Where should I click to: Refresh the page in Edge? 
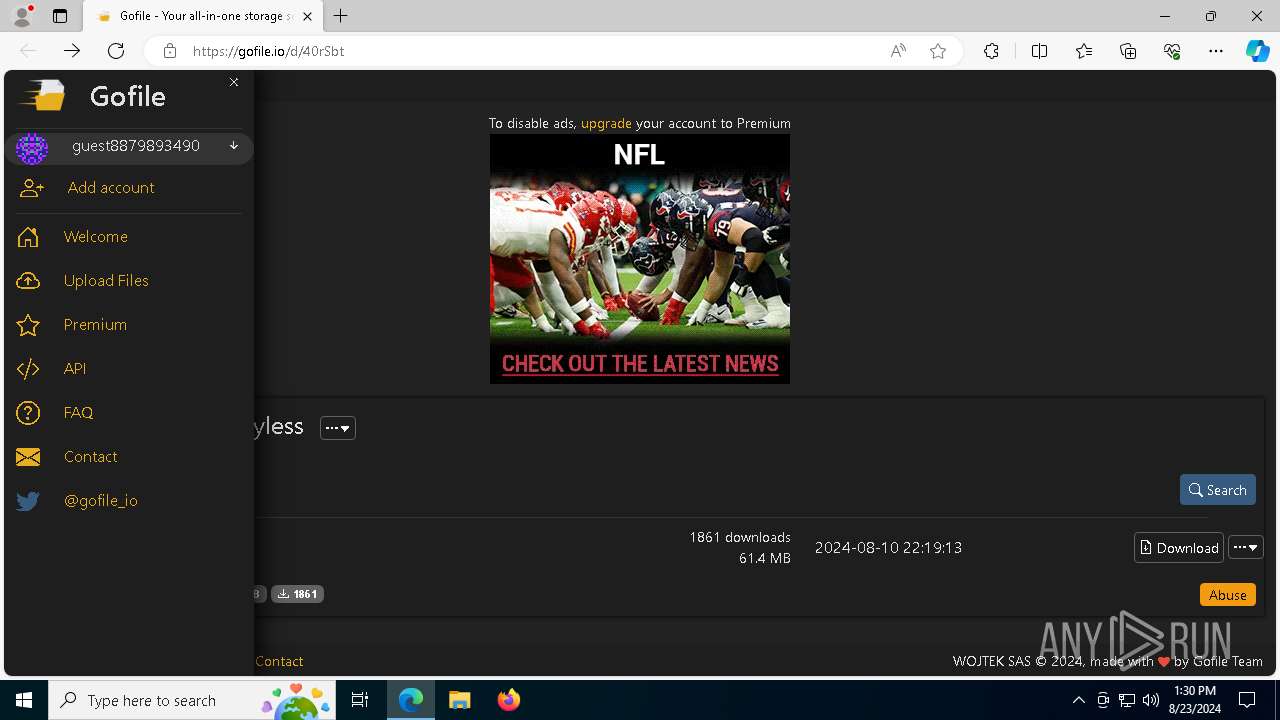click(x=116, y=51)
